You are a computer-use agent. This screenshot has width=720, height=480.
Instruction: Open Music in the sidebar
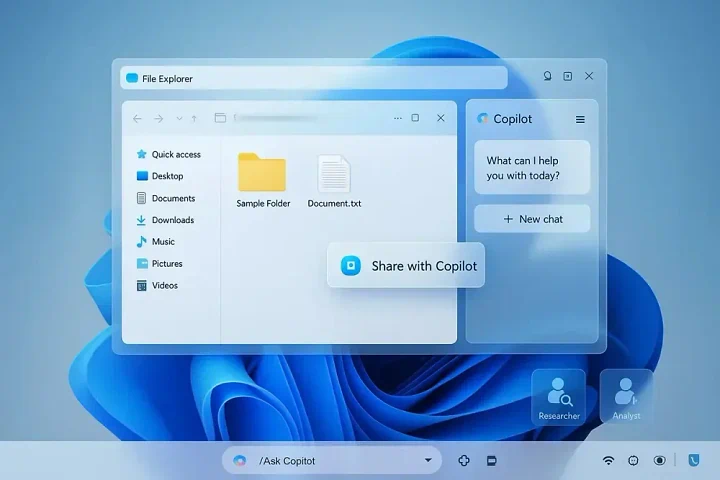(156, 242)
